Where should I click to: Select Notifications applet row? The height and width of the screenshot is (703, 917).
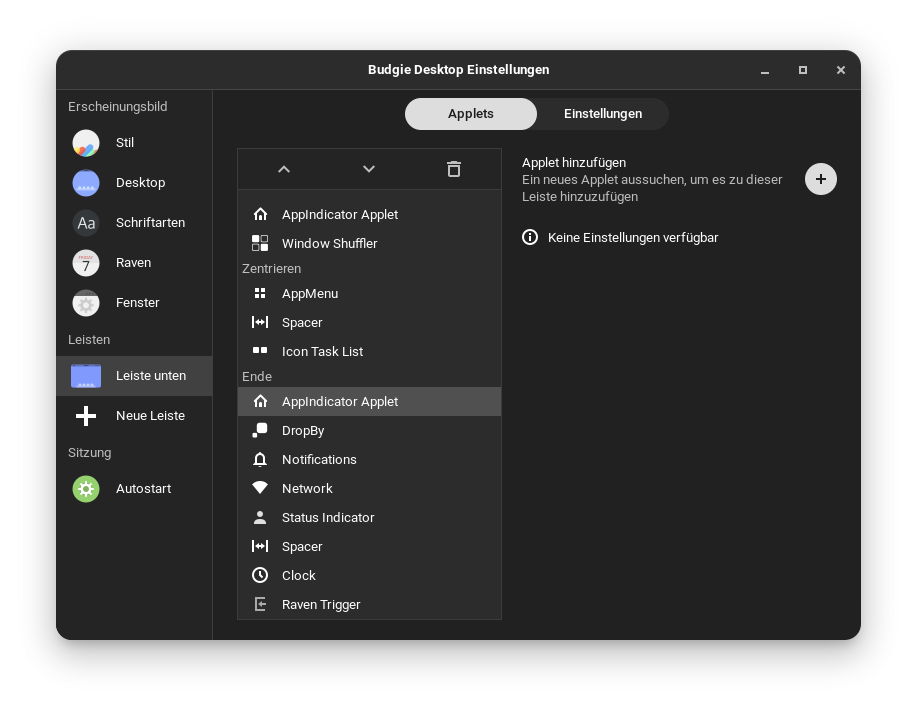369,460
